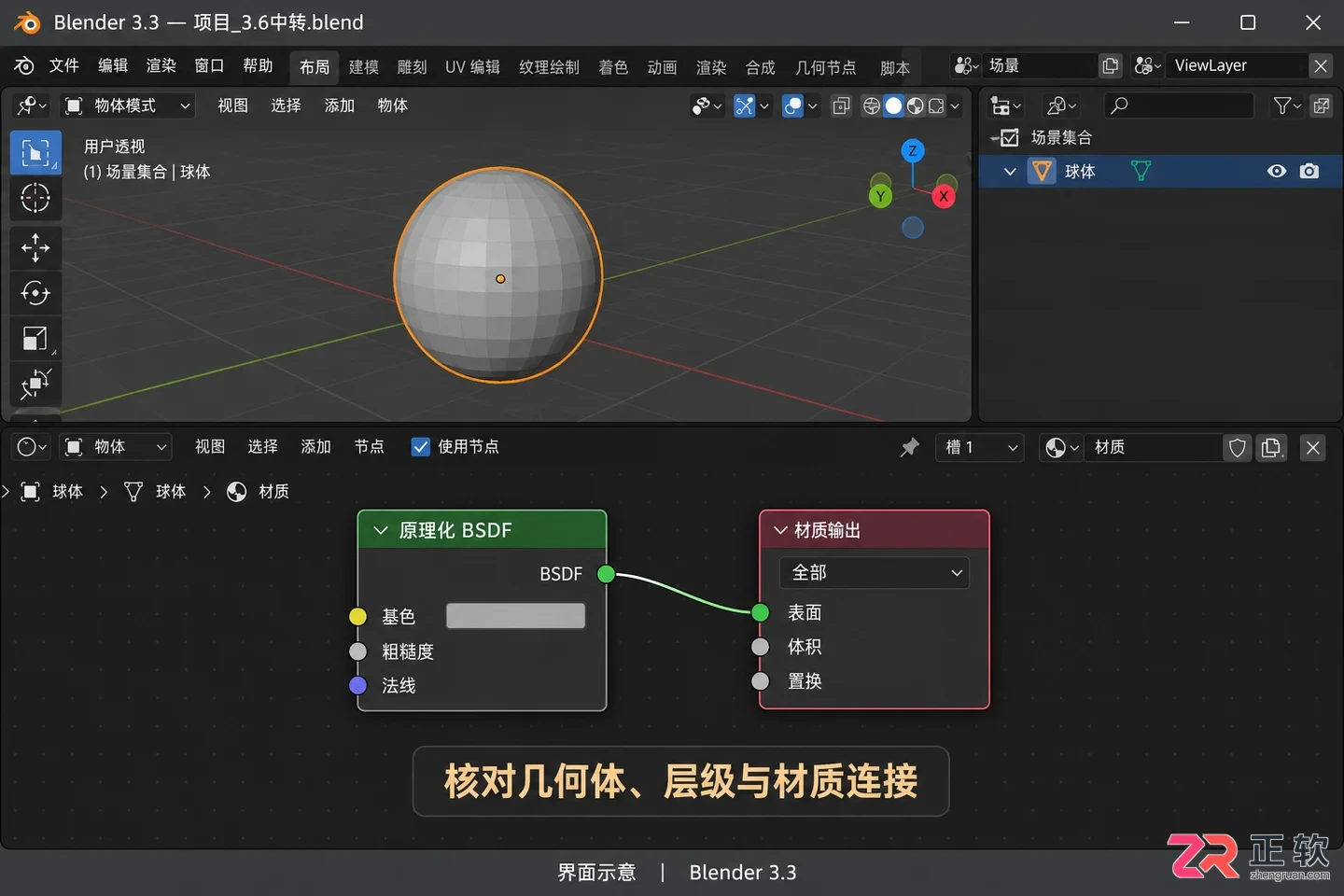This screenshot has width=1344, height=896.
Task: Collapse the 材质输出 node
Action: (780, 530)
